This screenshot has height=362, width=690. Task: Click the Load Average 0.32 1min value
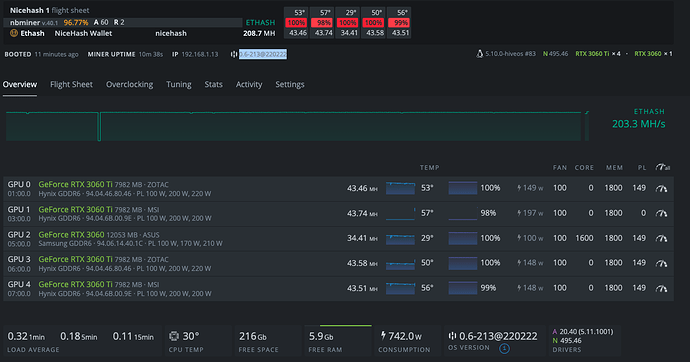click(26, 336)
